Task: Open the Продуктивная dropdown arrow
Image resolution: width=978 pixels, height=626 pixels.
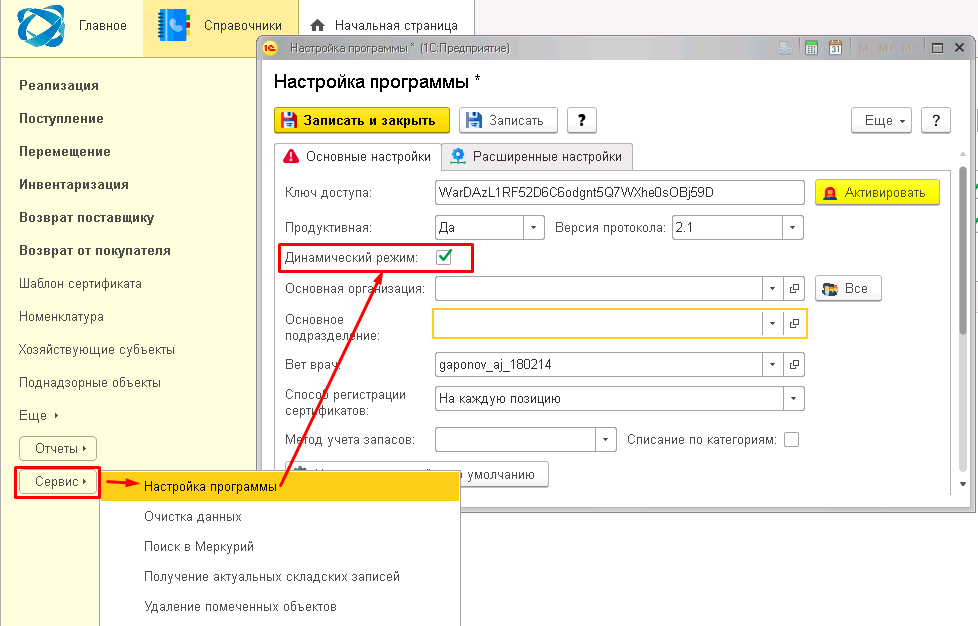Action: coord(533,228)
